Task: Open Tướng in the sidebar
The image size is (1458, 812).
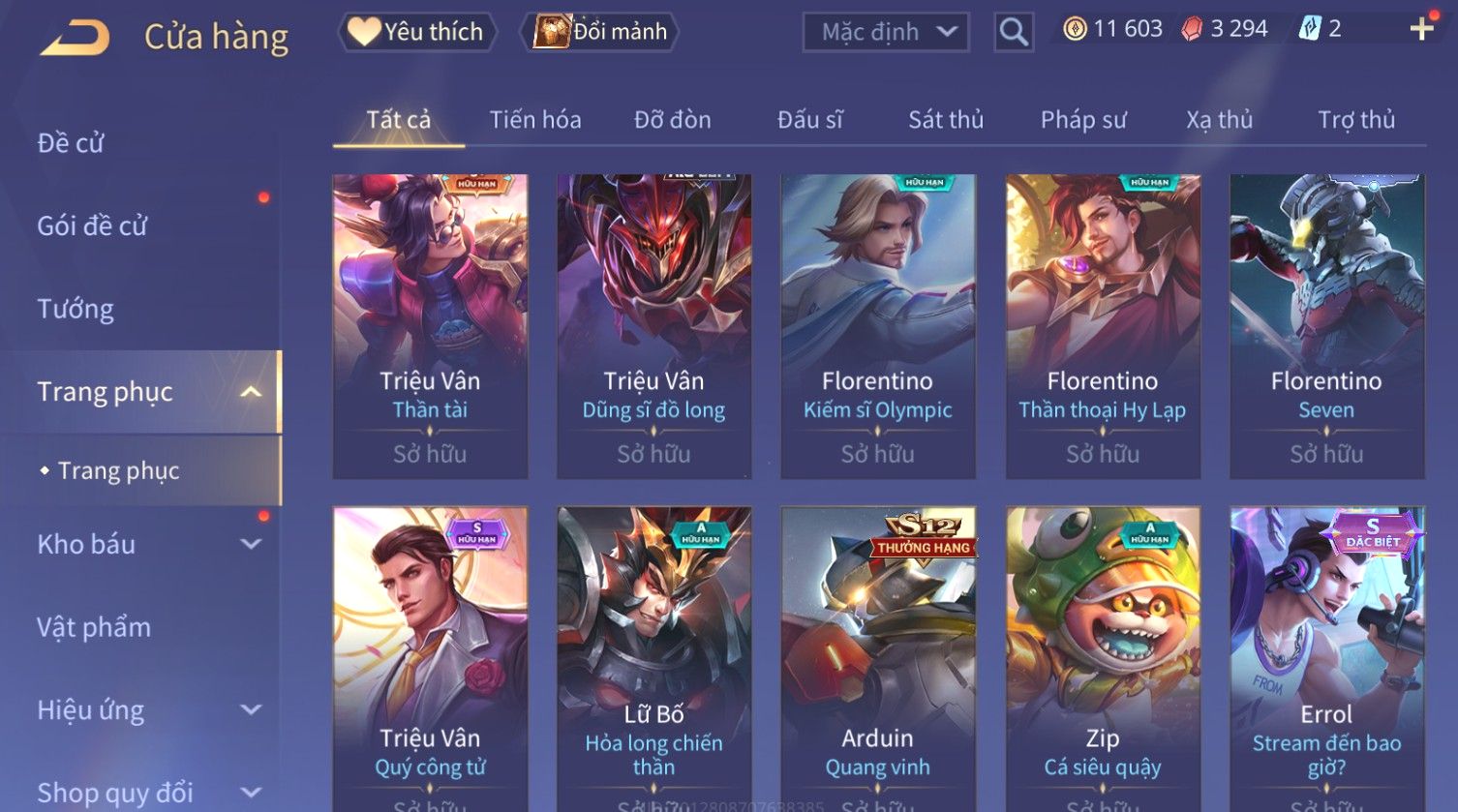Action: (x=76, y=309)
